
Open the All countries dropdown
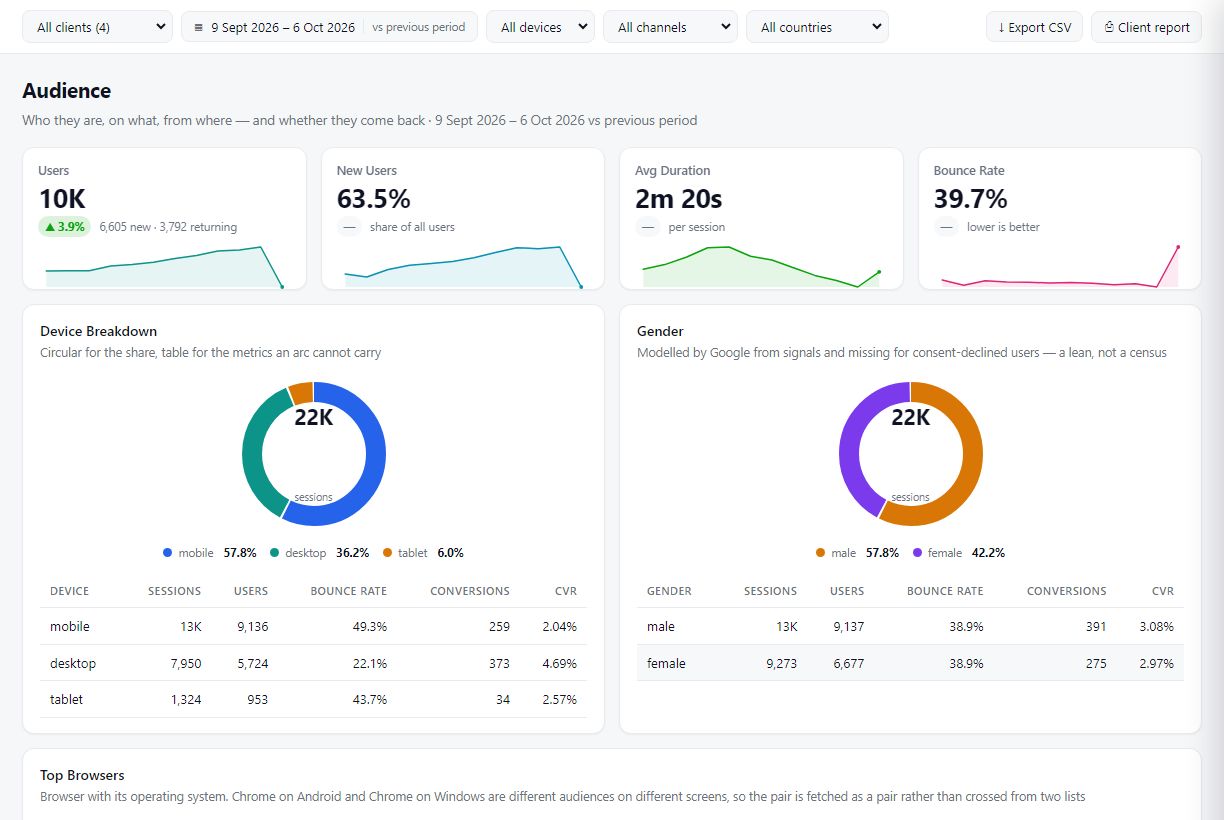(x=817, y=27)
